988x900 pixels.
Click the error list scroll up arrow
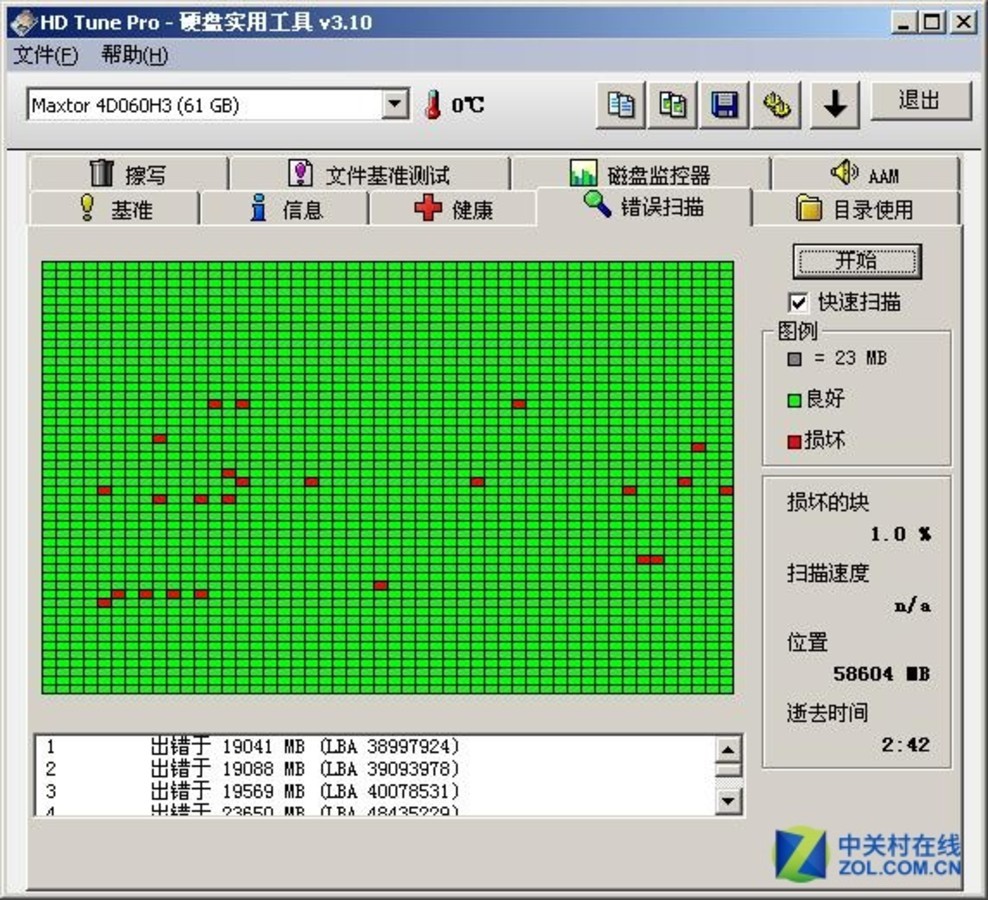coord(728,750)
